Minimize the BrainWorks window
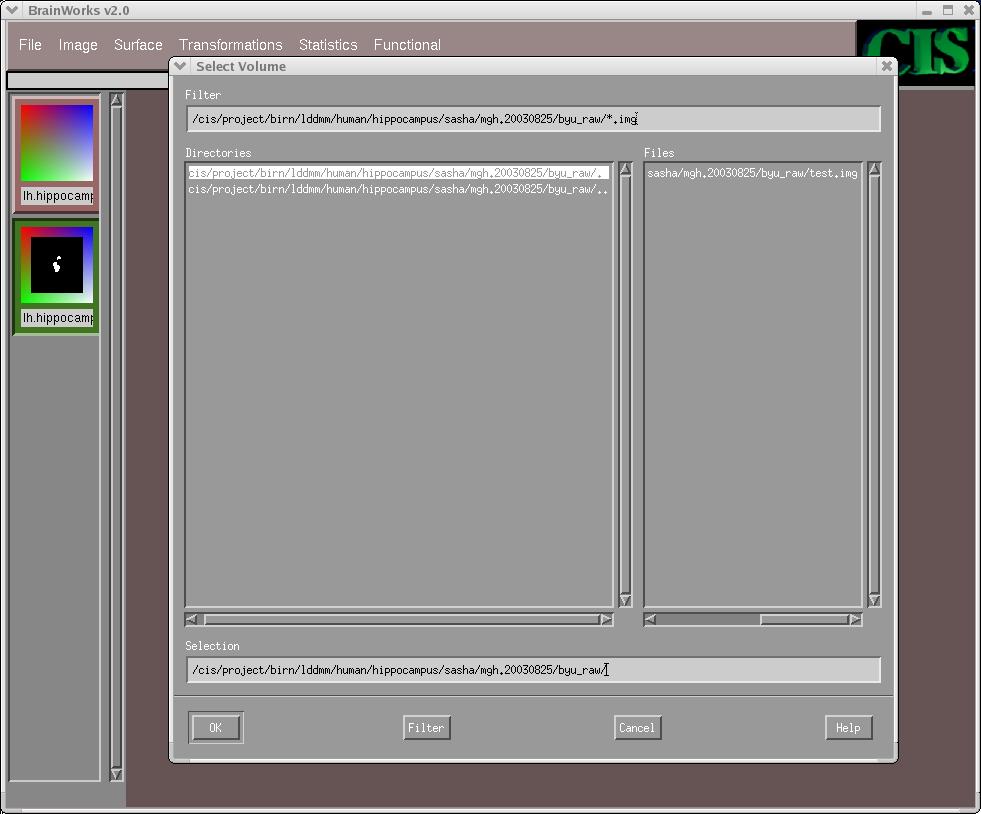Image resolution: width=981 pixels, height=814 pixels. click(927, 11)
